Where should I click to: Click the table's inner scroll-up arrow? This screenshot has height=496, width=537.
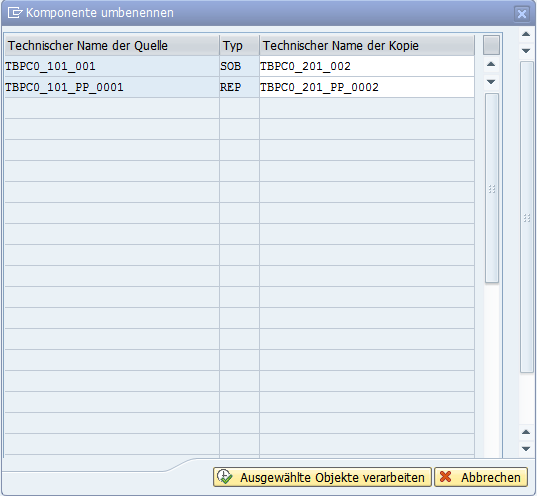(491, 64)
